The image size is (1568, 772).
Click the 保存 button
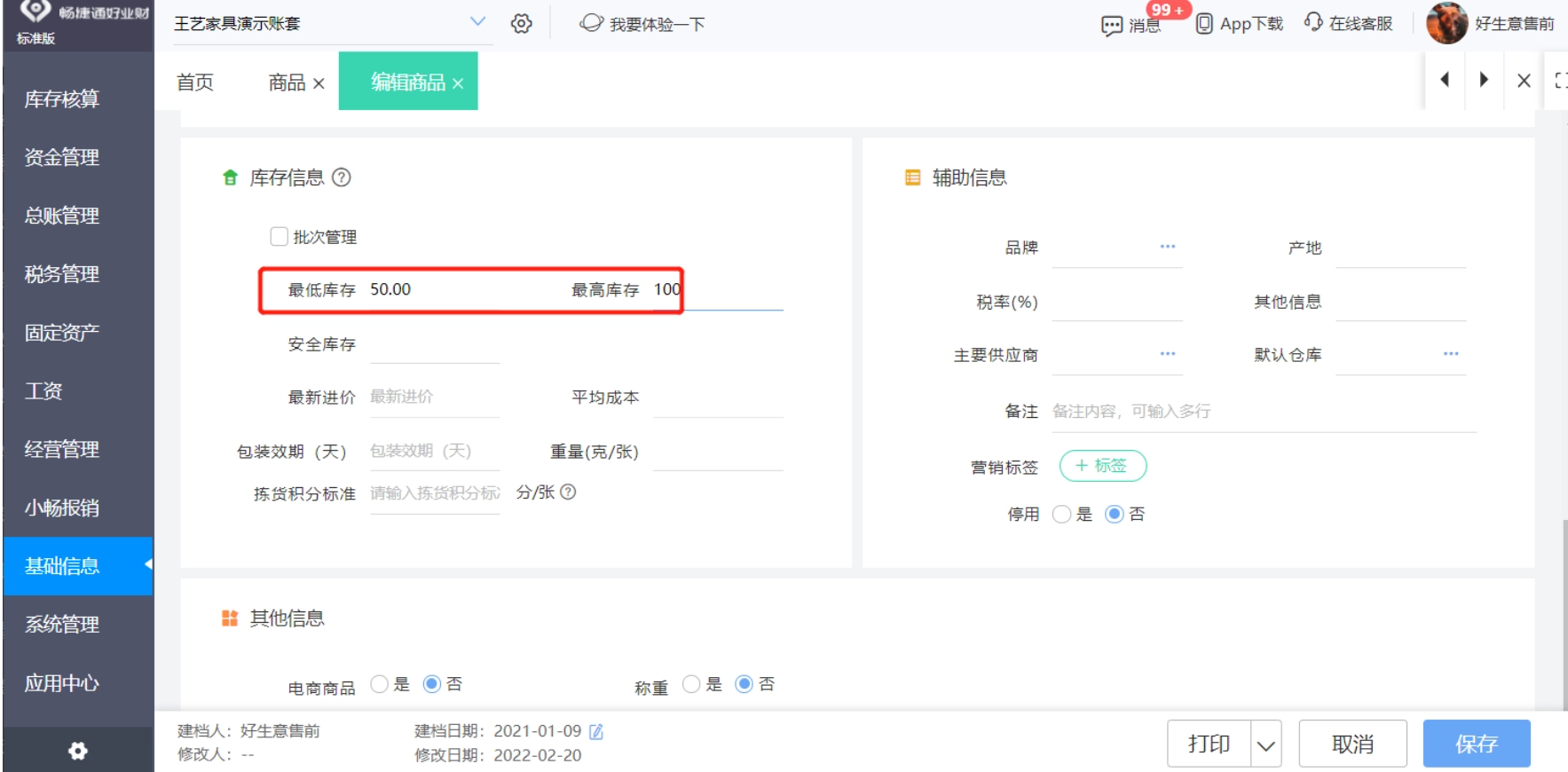pos(1476,744)
